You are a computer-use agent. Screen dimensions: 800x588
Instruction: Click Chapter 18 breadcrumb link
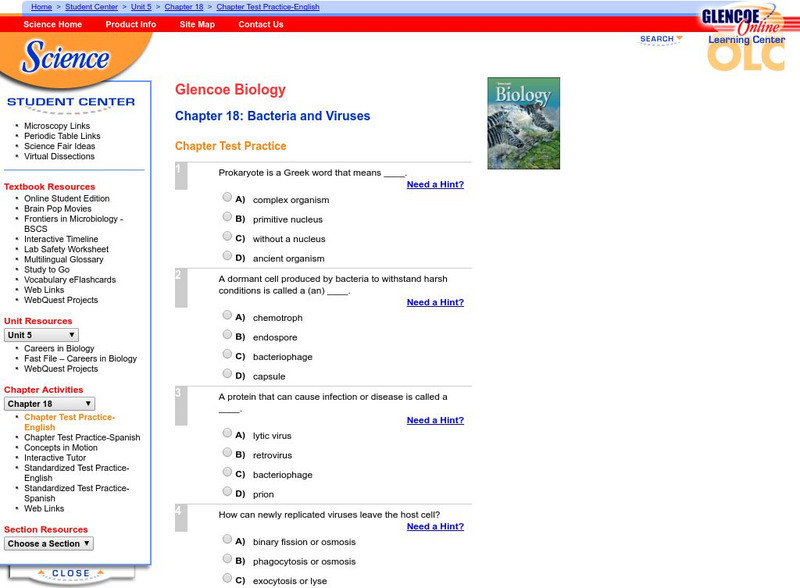click(184, 7)
